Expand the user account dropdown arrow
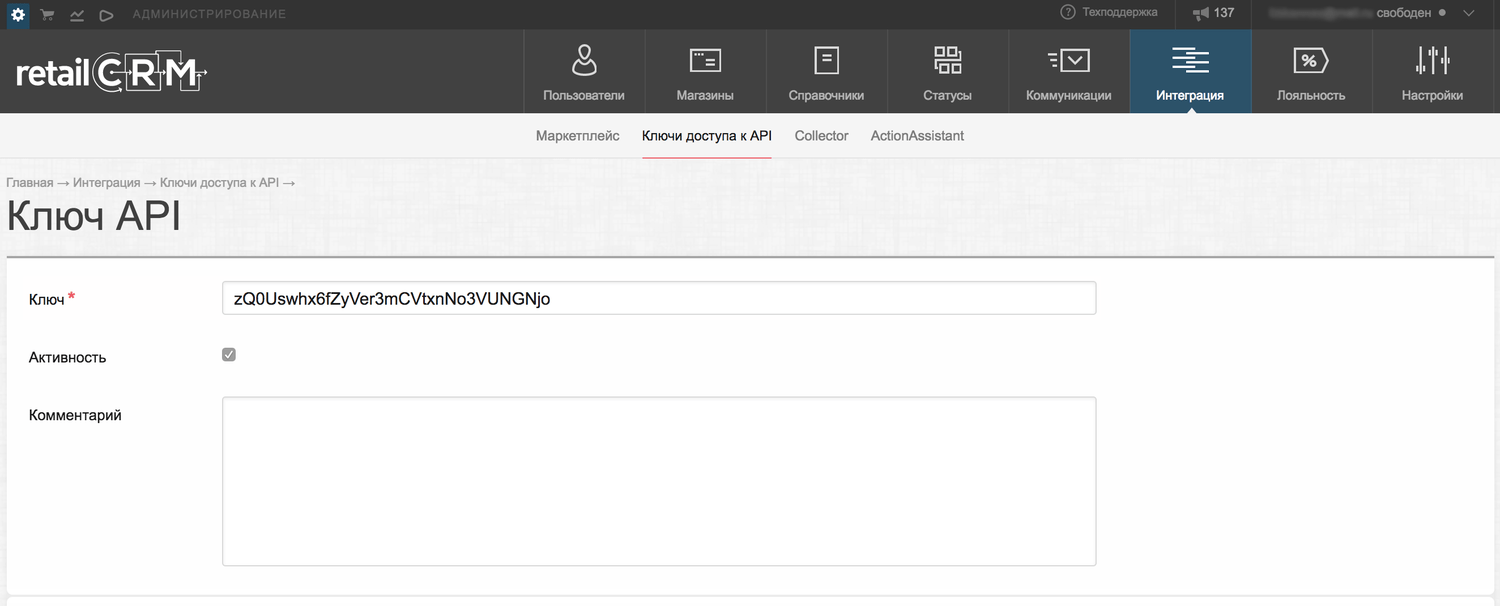Image resolution: width=1500 pixels, height=606 pixels. tap(1468, 14)
